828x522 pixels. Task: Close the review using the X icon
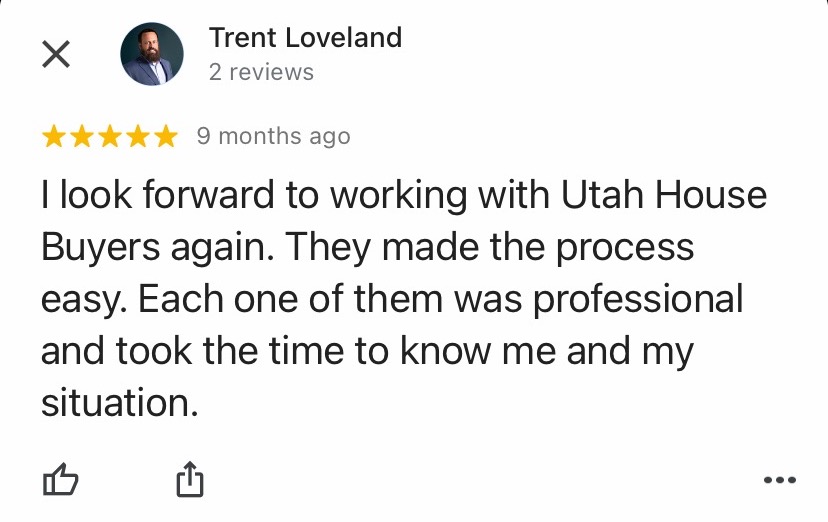[56, 54]
